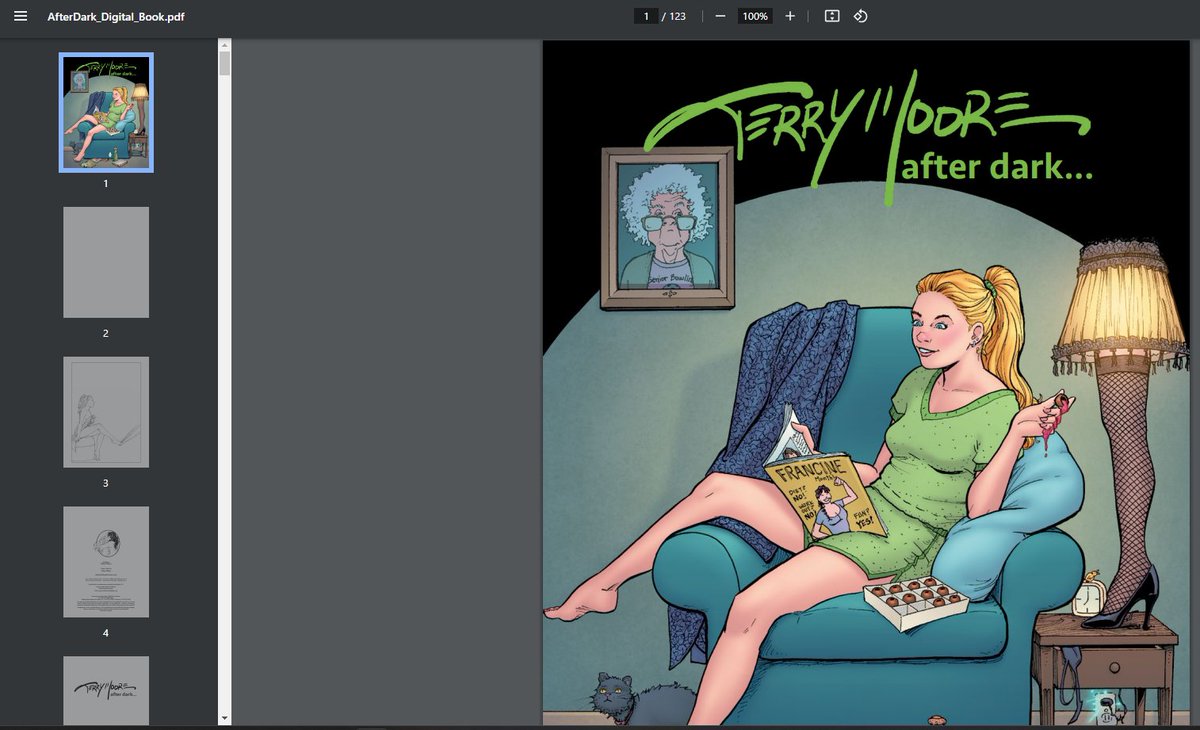Click the thumbnail label '3'
This screenshot has width=1200, height=730.
[x=106, y=484]
